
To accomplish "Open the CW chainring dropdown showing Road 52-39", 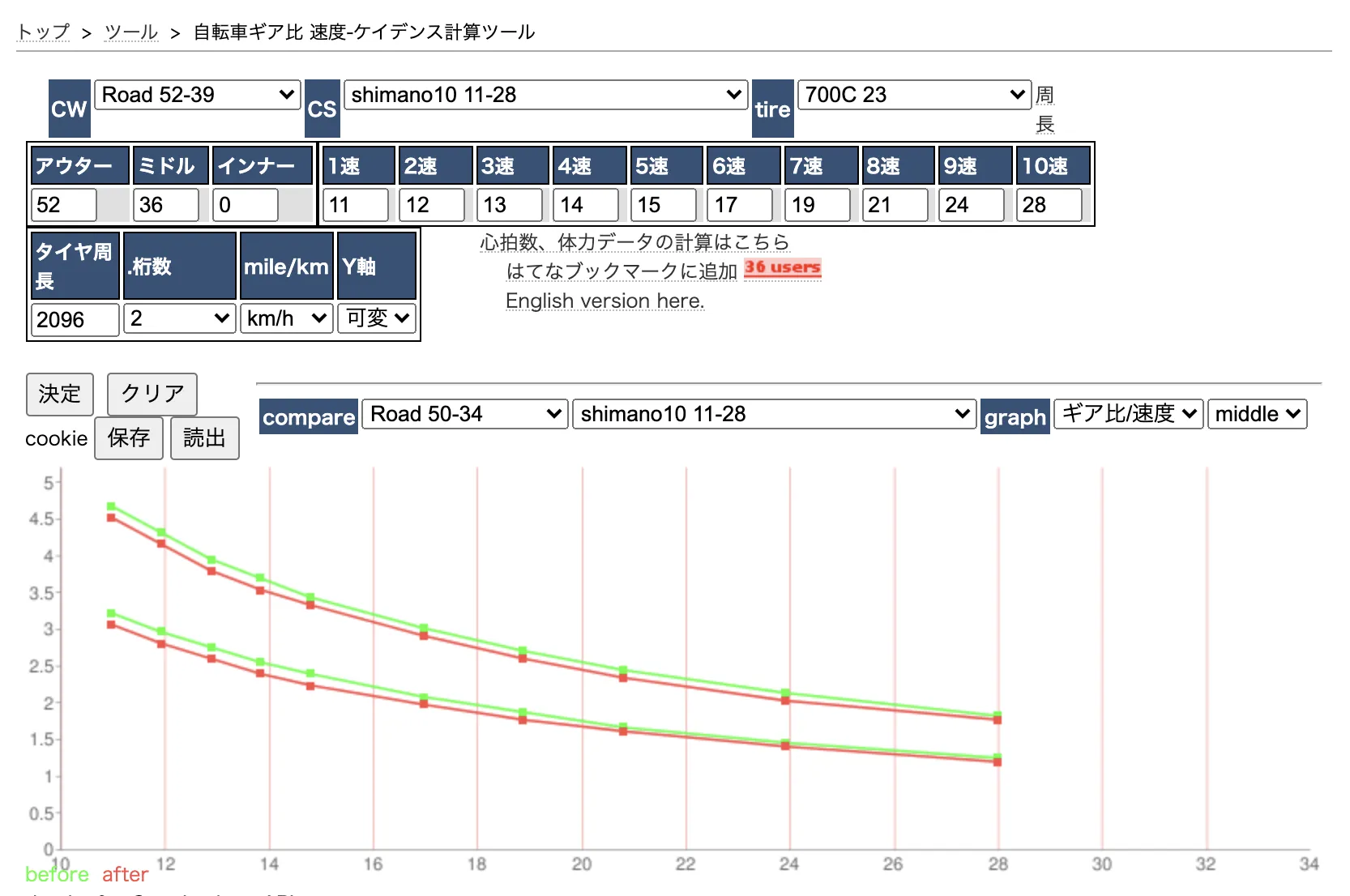I will pyautogui.click(x=197, y=96).
